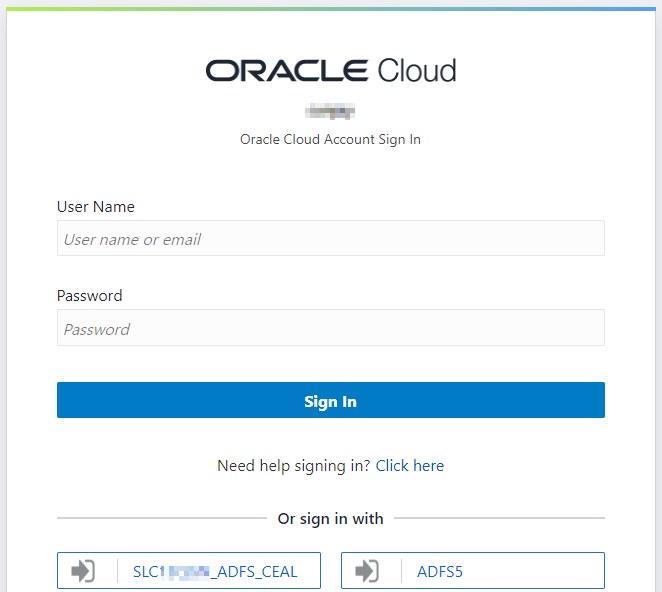Click the sign-in arrow icon on SLC ADFS_CEAL
Viewport: 662px width, 592px height.
pos(83,572)
